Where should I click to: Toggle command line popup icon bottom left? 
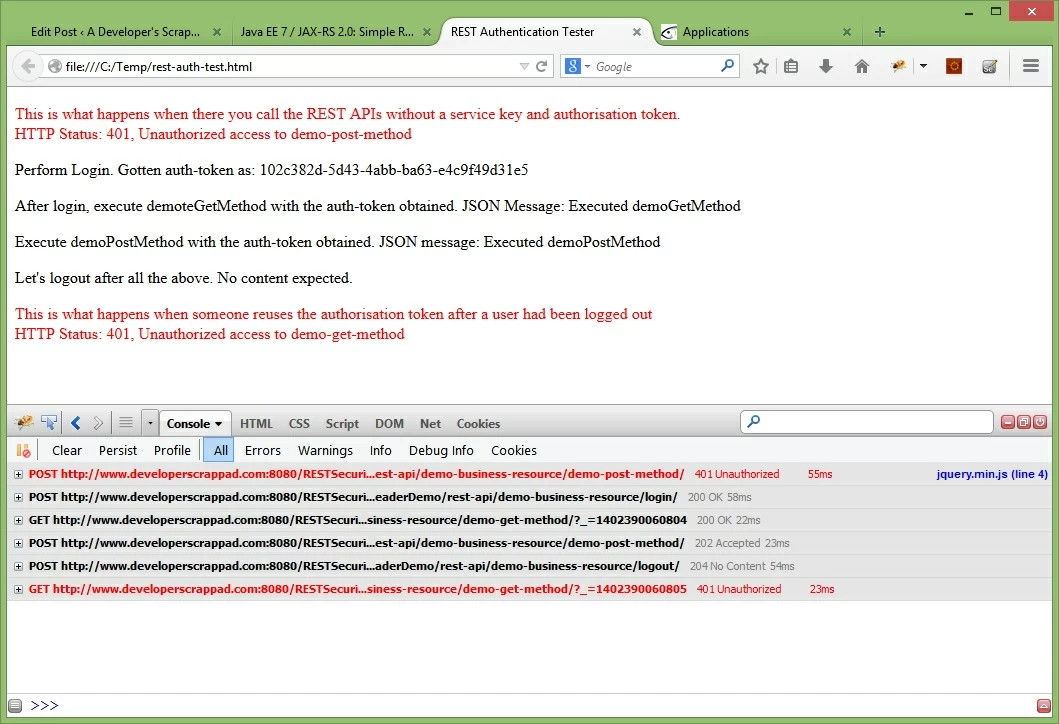pos(15,706)
